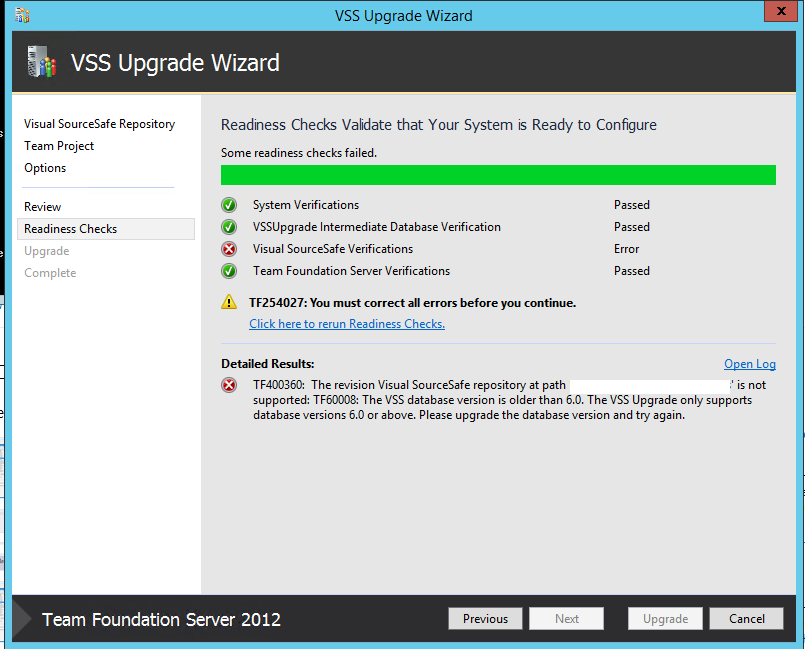Screen dimensions: 805x649
Task: Open the Options step
Action: 44,167
